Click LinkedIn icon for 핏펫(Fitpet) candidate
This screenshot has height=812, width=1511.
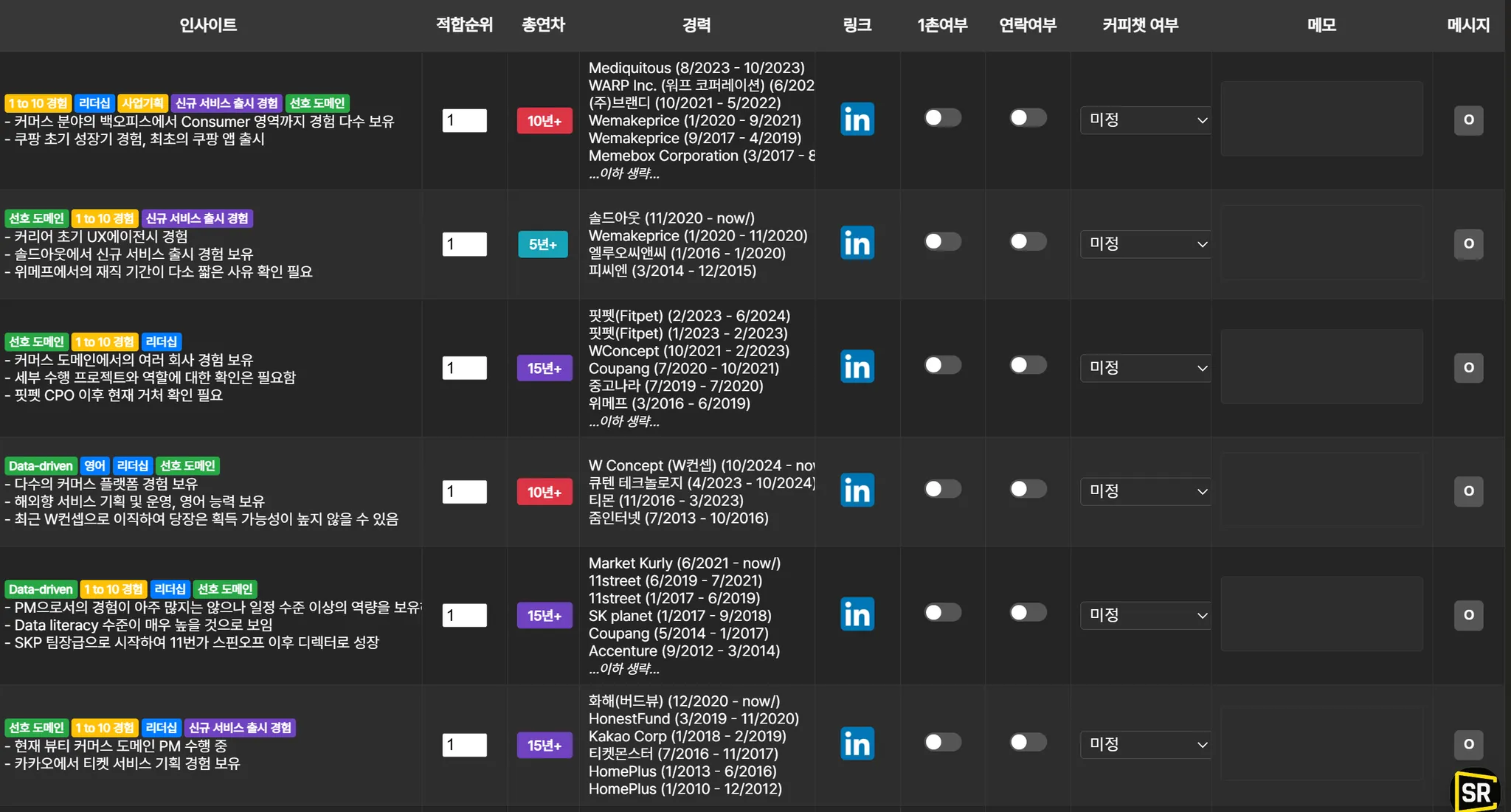(857, 367)
